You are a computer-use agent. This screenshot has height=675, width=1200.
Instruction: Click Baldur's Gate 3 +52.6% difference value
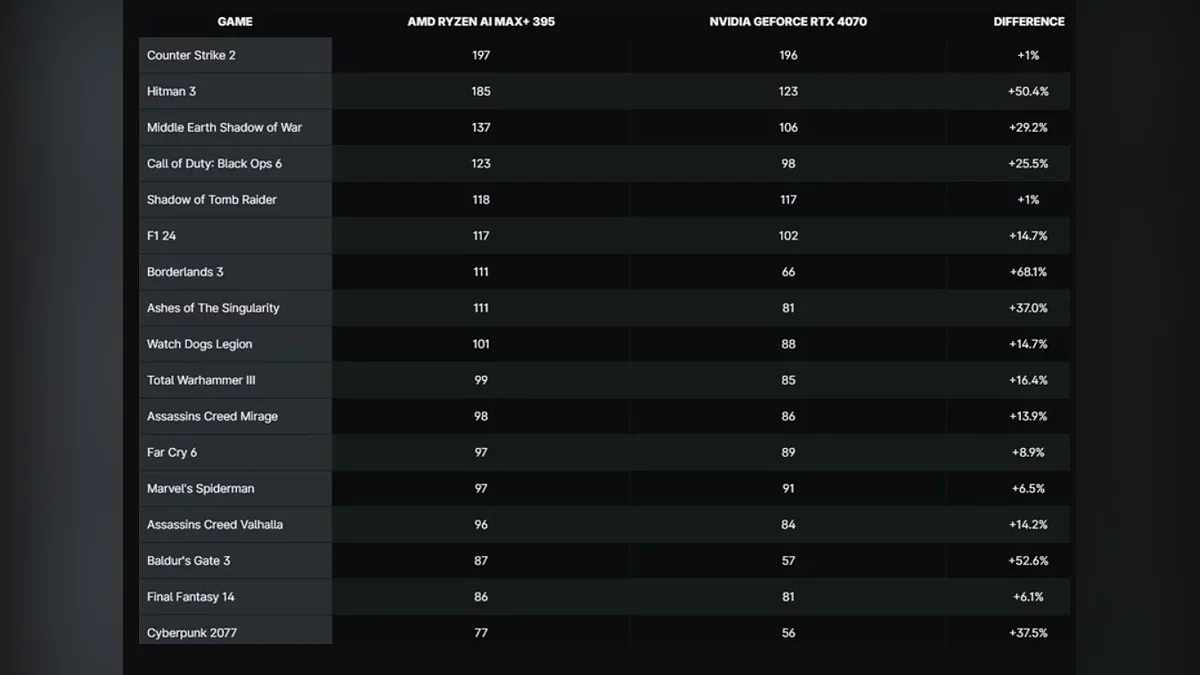coord(1028,561)
